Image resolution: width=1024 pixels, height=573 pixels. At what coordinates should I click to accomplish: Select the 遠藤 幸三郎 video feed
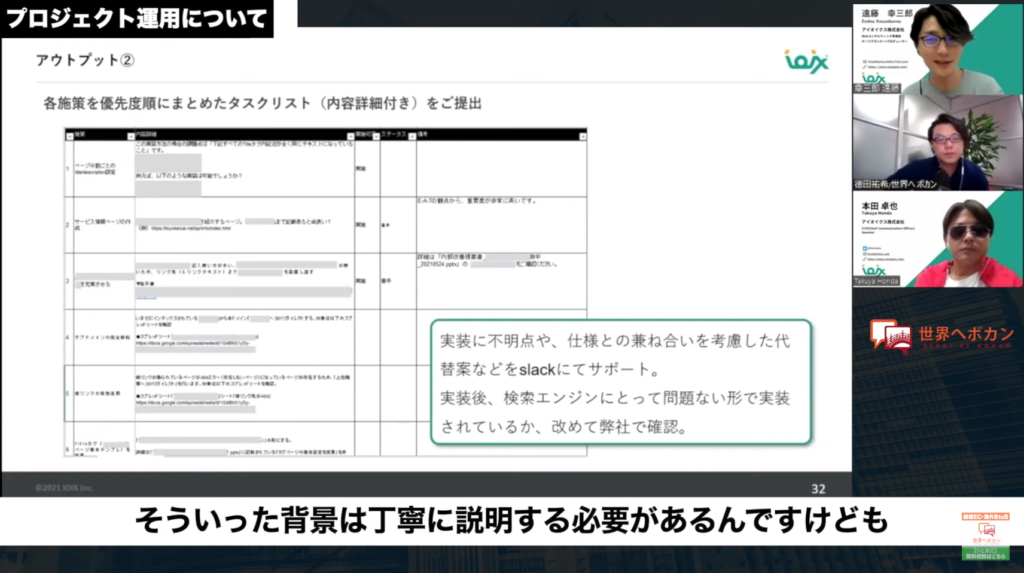[x=938, y=50]
